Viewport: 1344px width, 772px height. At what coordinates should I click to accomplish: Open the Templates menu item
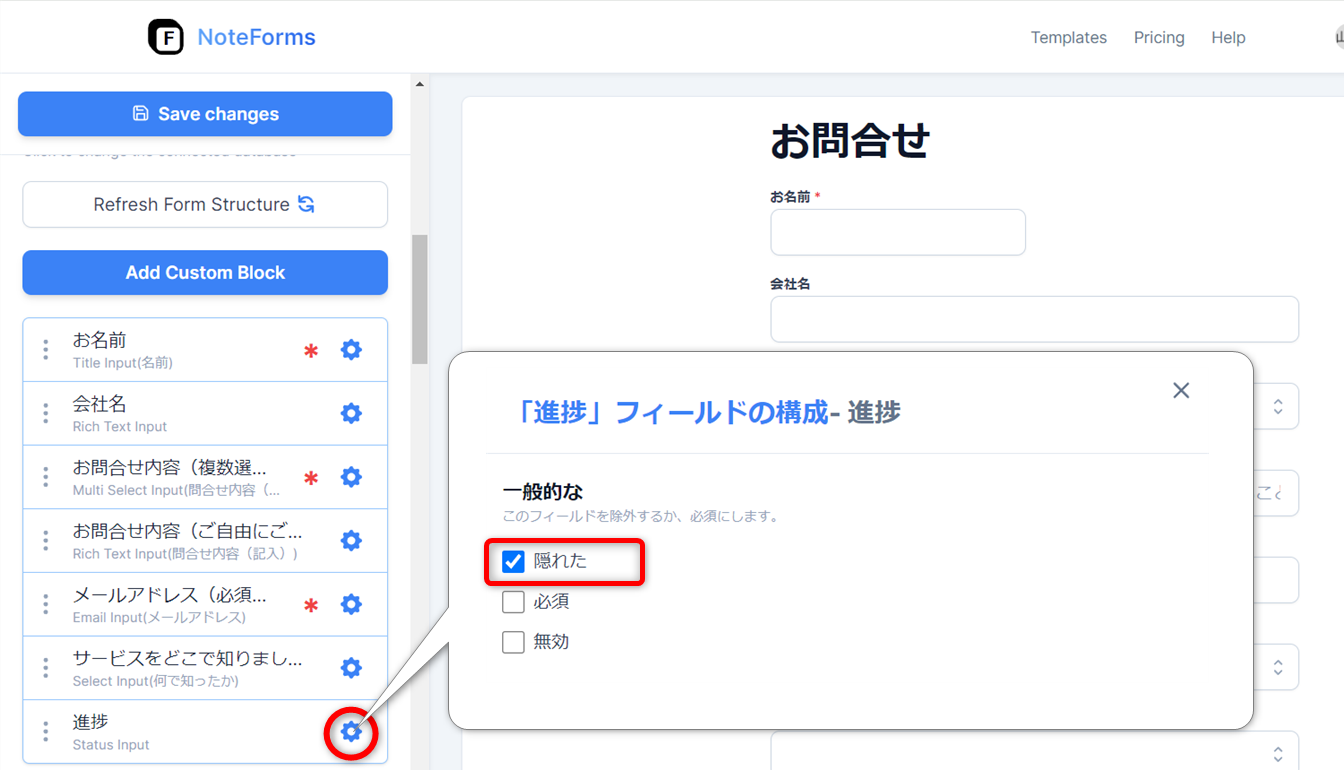[1068, 38]
